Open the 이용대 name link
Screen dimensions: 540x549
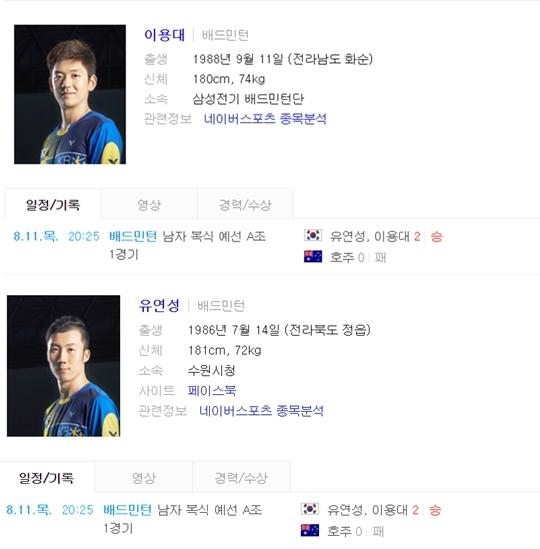click(x=164, y=35)
